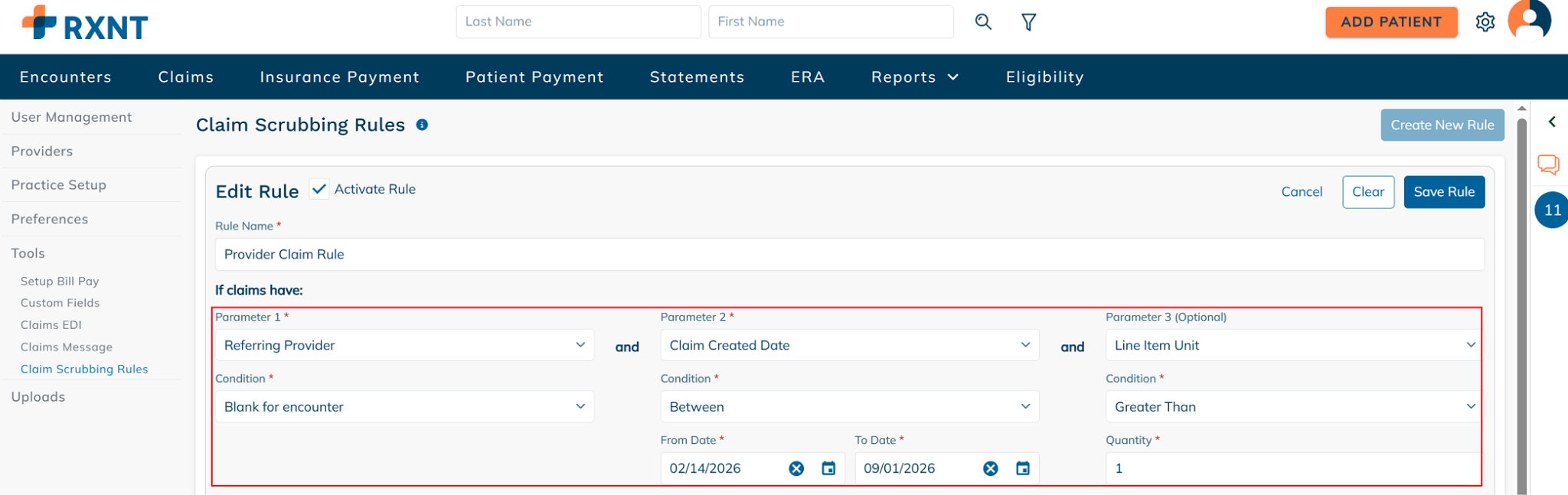Expand the Reports menu
The height and width of the screenshot is (495, 1568).
[915, 77]
